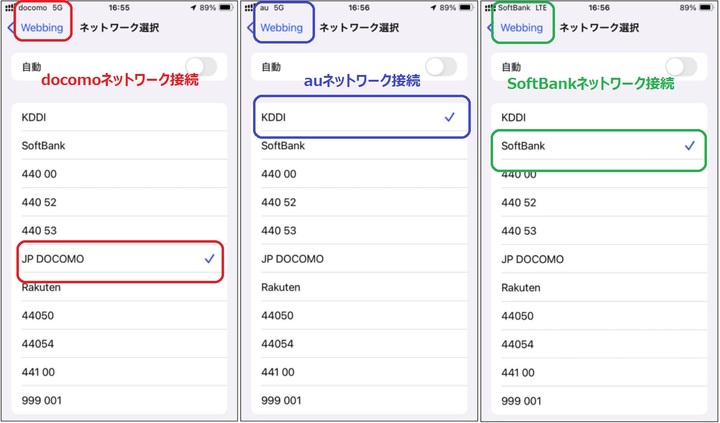This screenshot has width=720, height=423.
Task: Toggle 自動 switch in SoftBank screen
Action: tap(681, 67)
